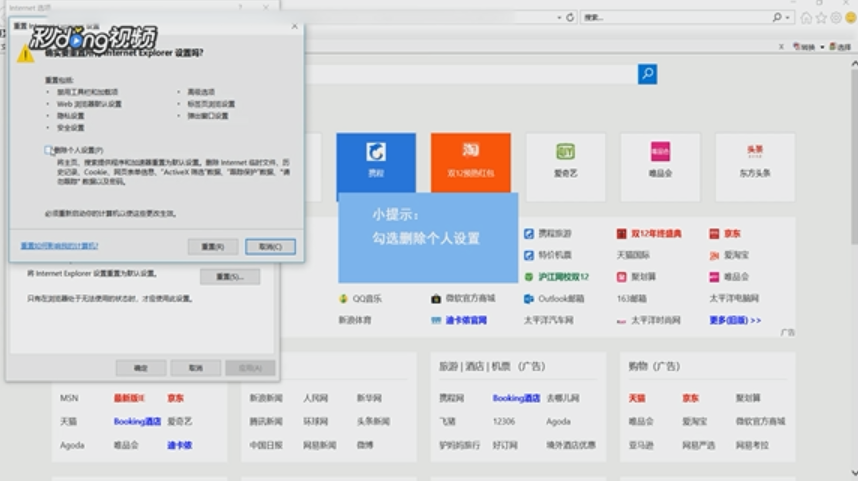Open the 境外酒店优惠 link
Screen dimensions: 858x481
[x=571, y=445]
